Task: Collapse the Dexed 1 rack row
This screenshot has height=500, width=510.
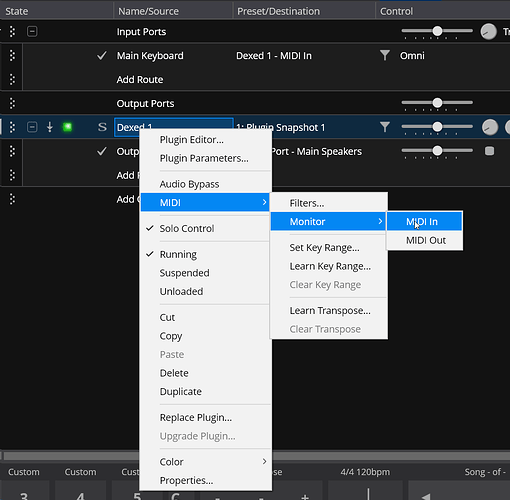Action: pyautogui.click(x=32, y=127)
